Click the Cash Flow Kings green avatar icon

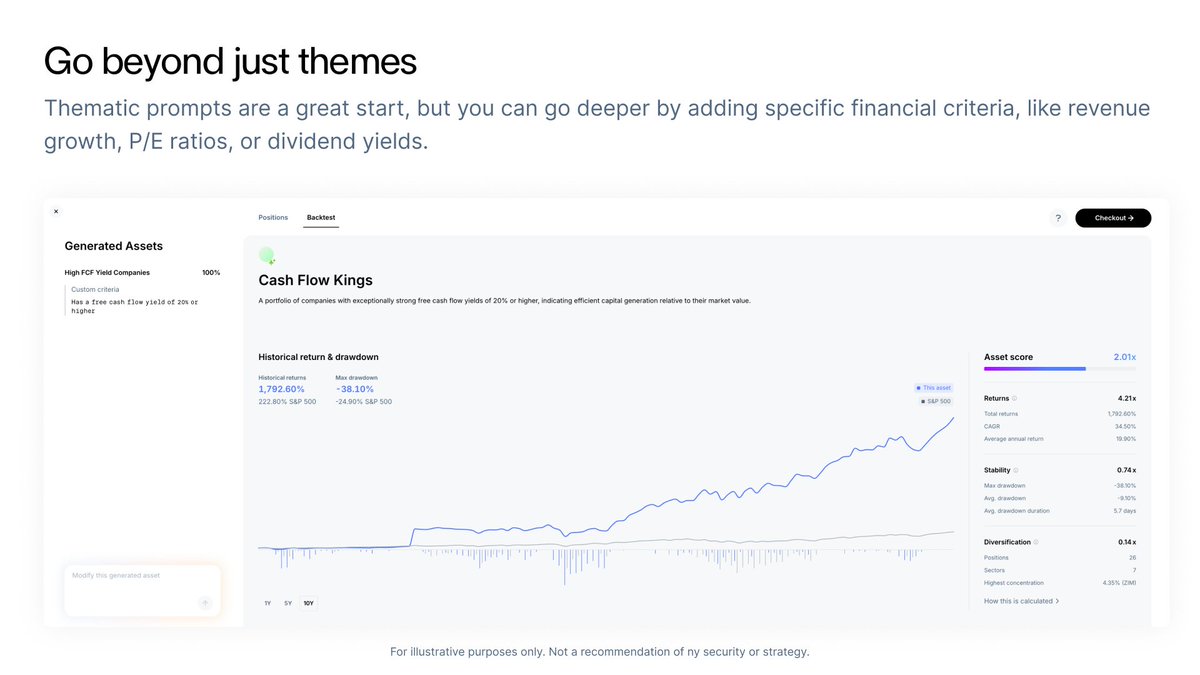click(266, 255)
